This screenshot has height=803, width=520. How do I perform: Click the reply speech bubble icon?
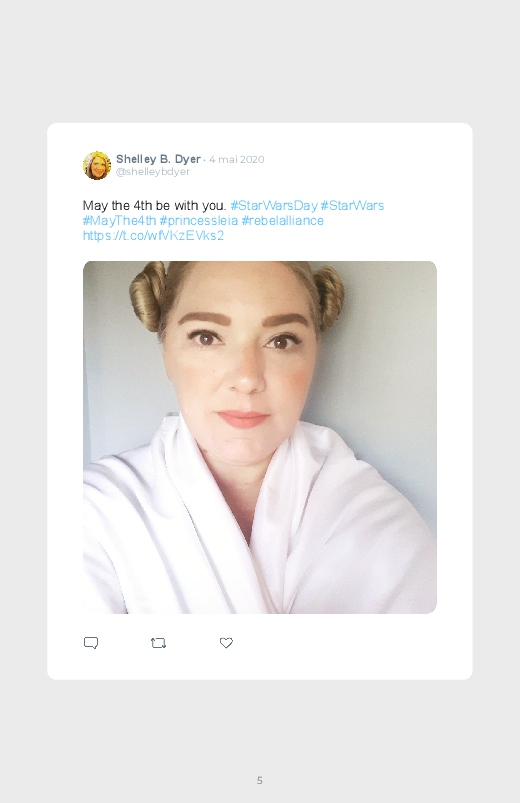(x=91, y=643)
